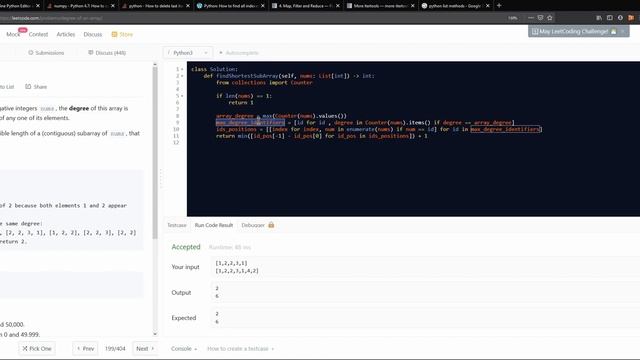Switch to More itertools tab

click(x=380, y=6)
